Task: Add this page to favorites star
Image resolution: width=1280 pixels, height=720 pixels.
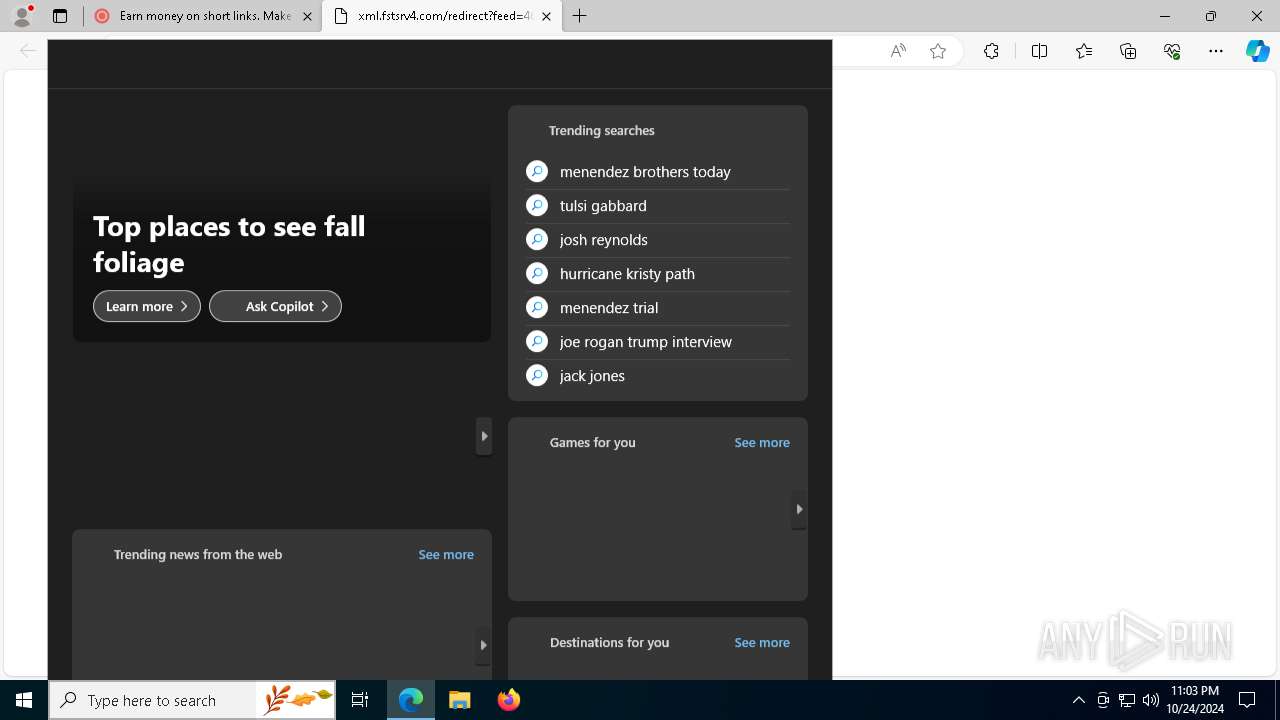Action: pos(938,51)
